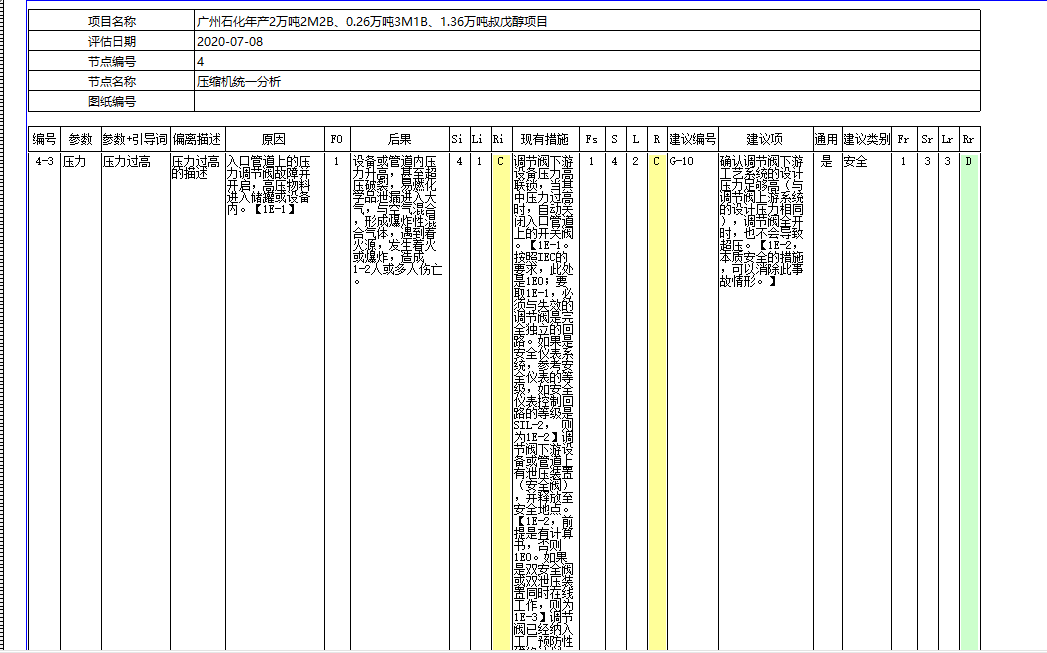Click the Lr column header
The height and width of the screenshot is (653, 1047).
[948, 139]
